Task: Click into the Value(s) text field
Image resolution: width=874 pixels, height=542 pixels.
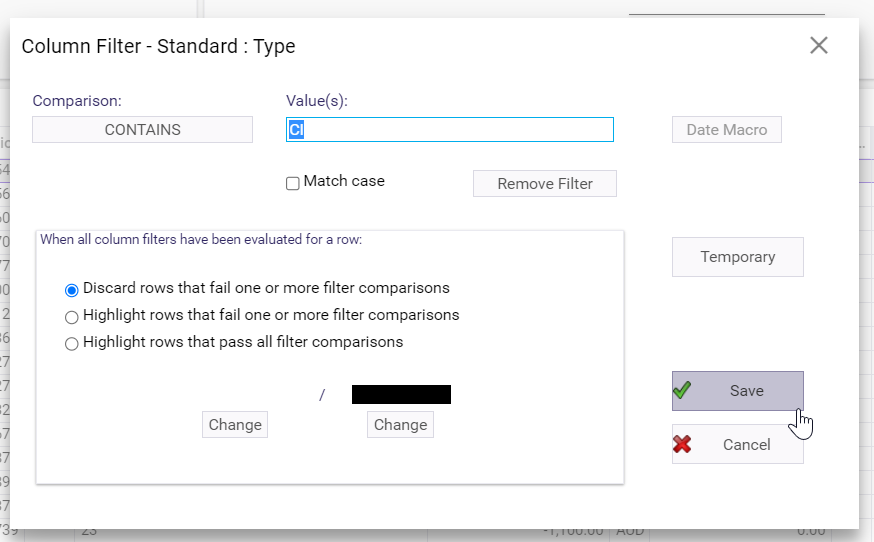Action: [450, 129]
